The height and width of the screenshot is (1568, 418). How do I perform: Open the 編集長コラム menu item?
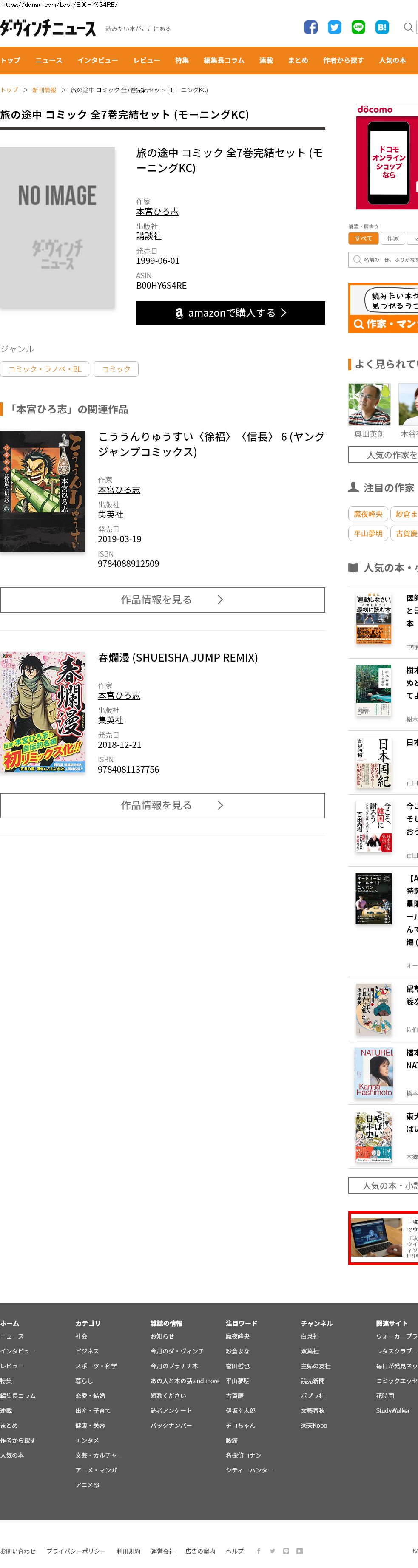coord(224,60)
